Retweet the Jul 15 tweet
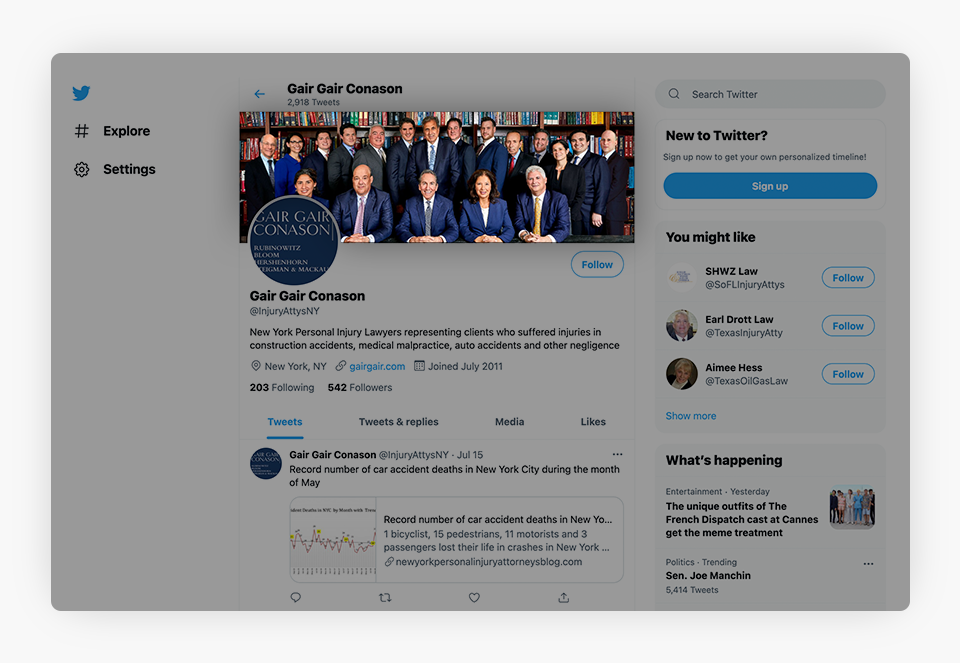This screenshot has height=663, width=960. (x=385, y=597)
